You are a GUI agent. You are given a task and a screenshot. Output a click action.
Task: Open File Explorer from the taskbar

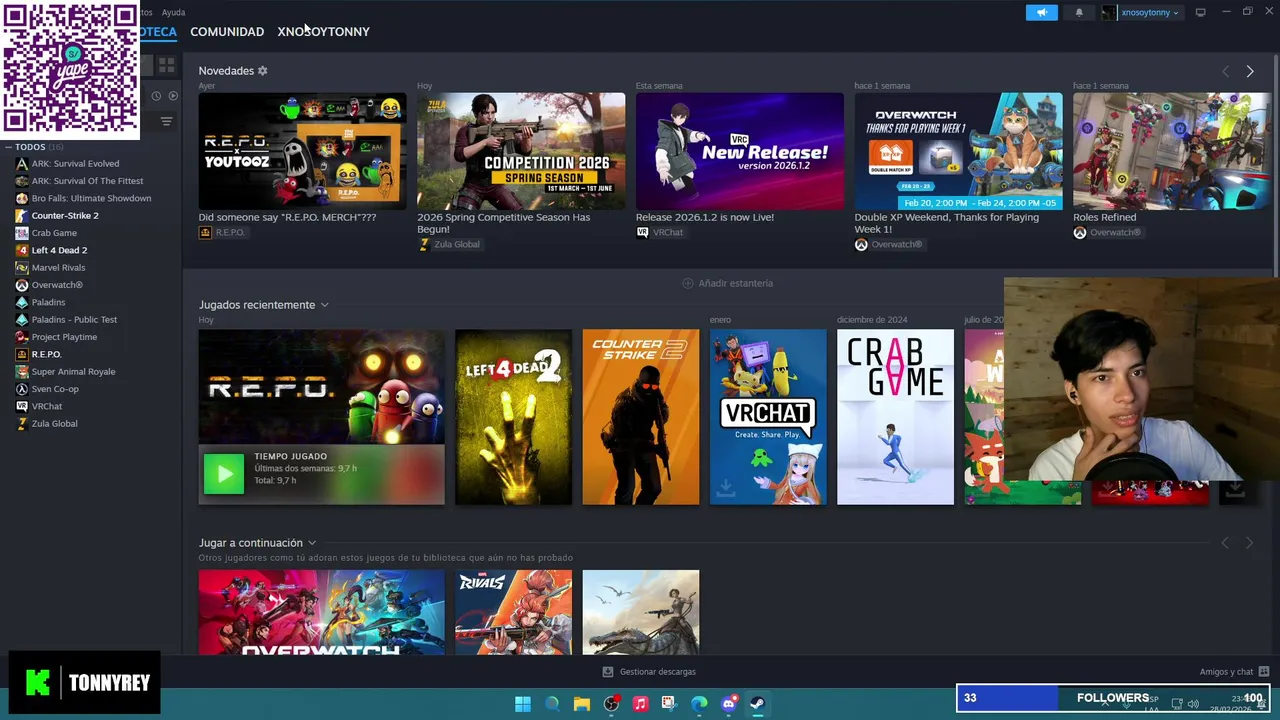(582, 704)
